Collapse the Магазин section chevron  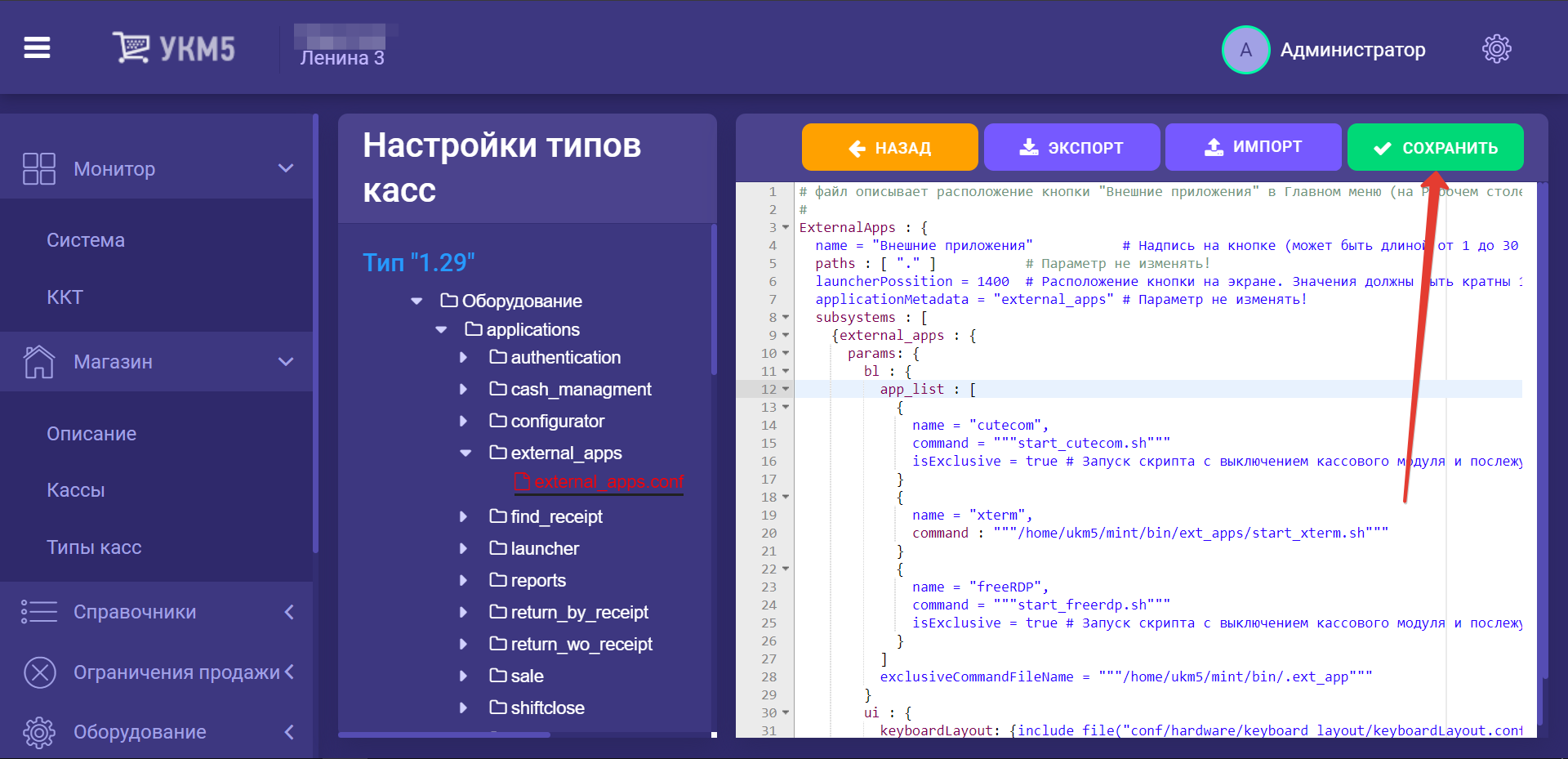(286, 361)
